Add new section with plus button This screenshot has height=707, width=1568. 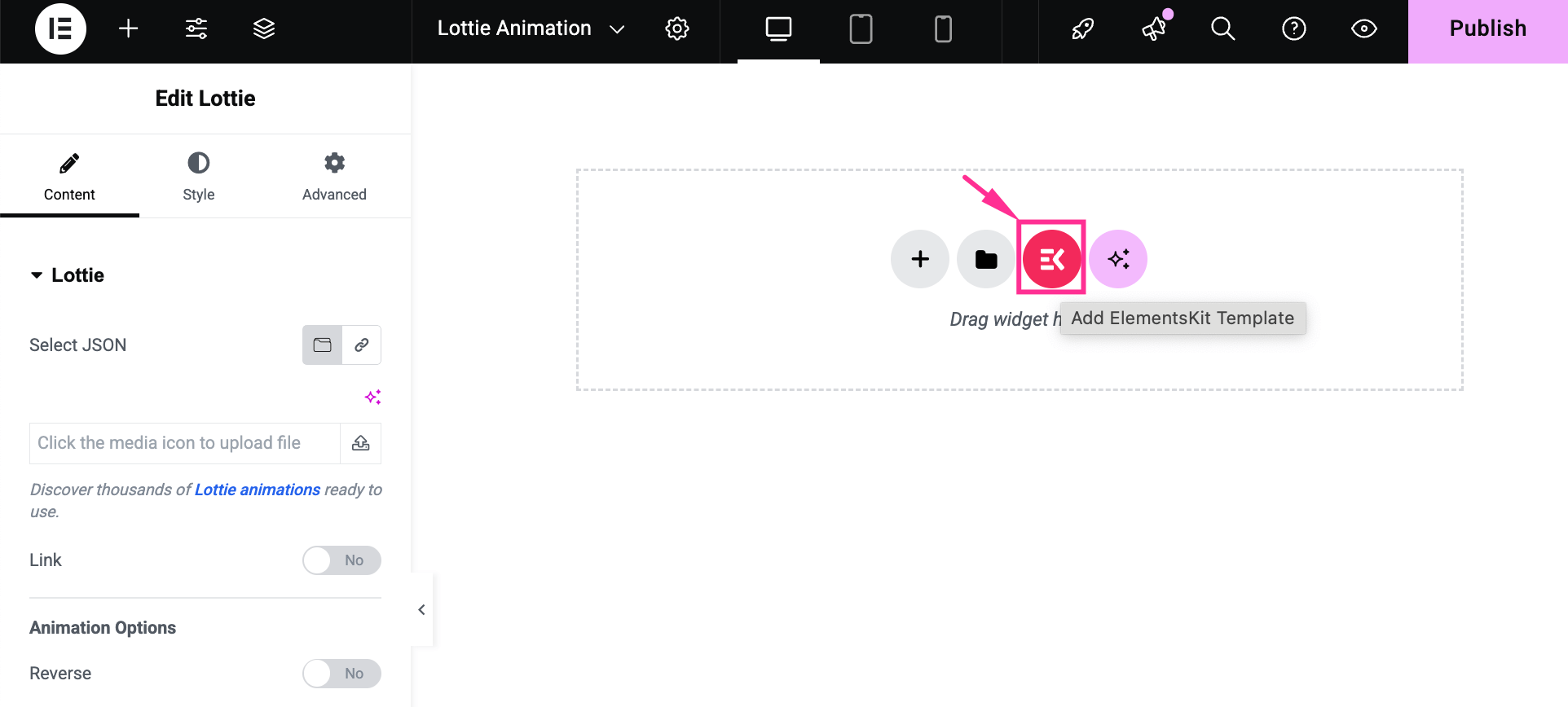(920, 259)
